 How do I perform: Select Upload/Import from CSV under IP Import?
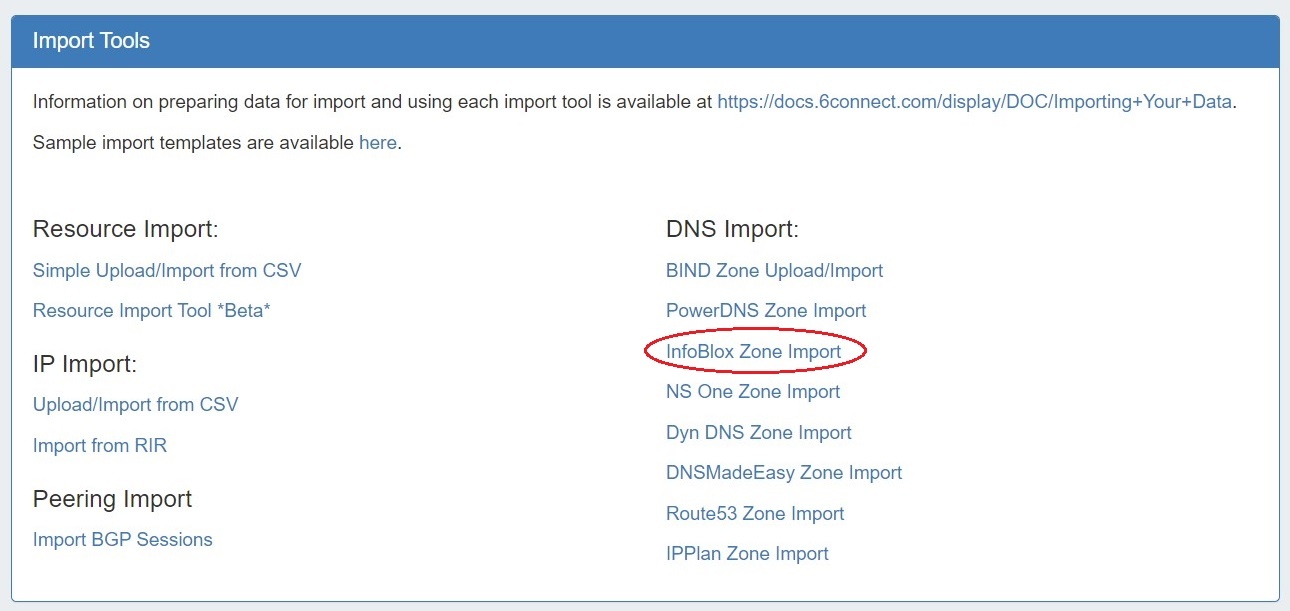click(136, 404)
